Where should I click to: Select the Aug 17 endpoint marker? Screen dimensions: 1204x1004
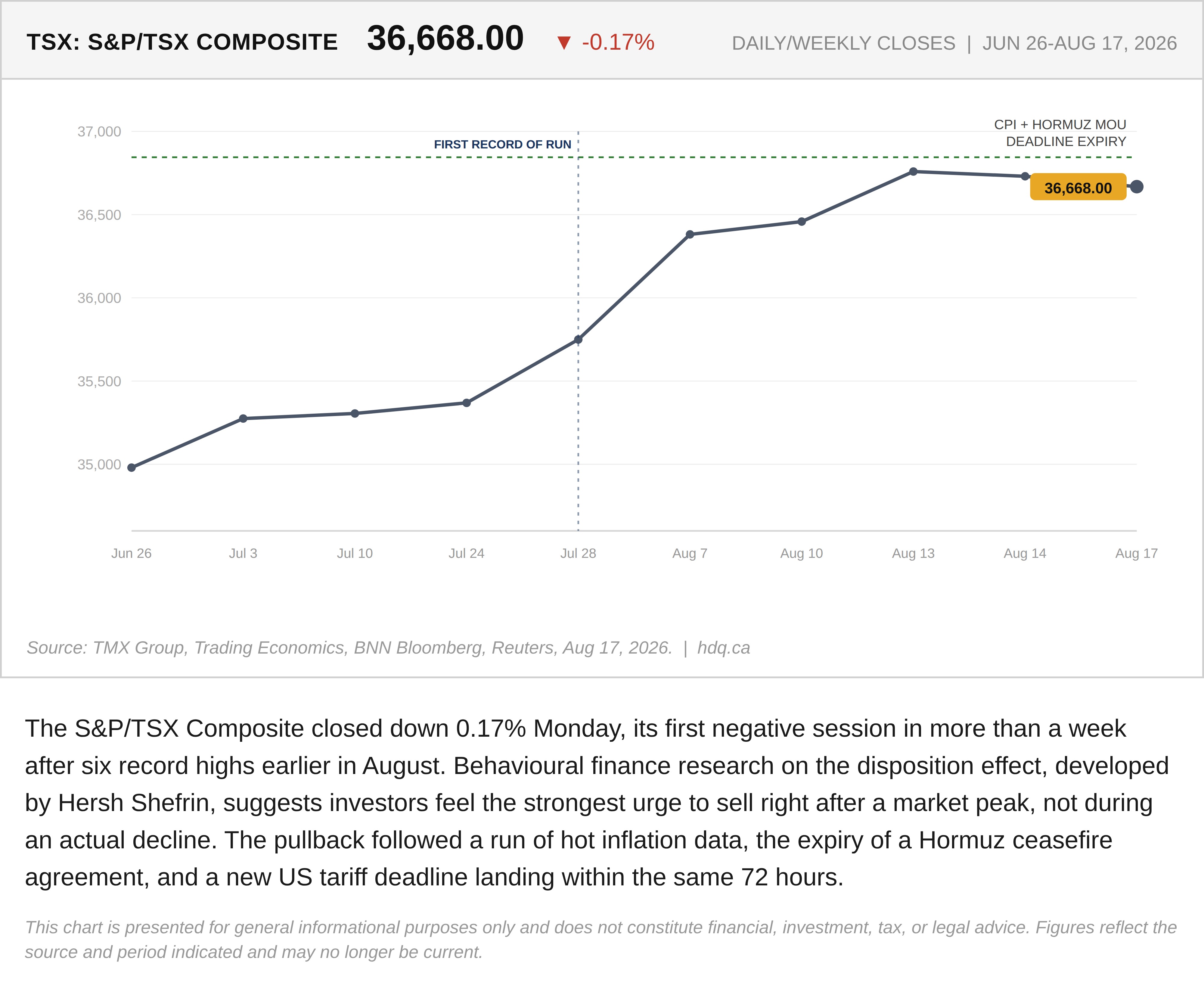click(x=1136, y=186)
